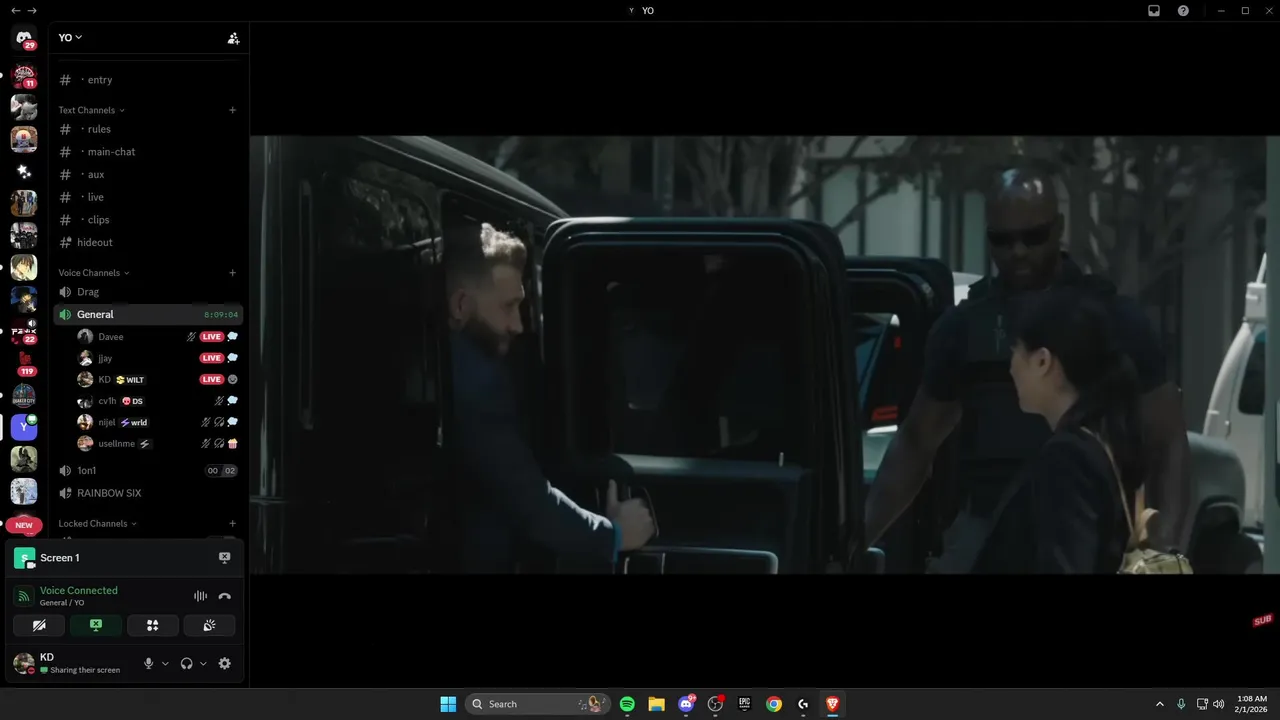
Task: Open Discord help question mark icon
Action: (1183, 10)
